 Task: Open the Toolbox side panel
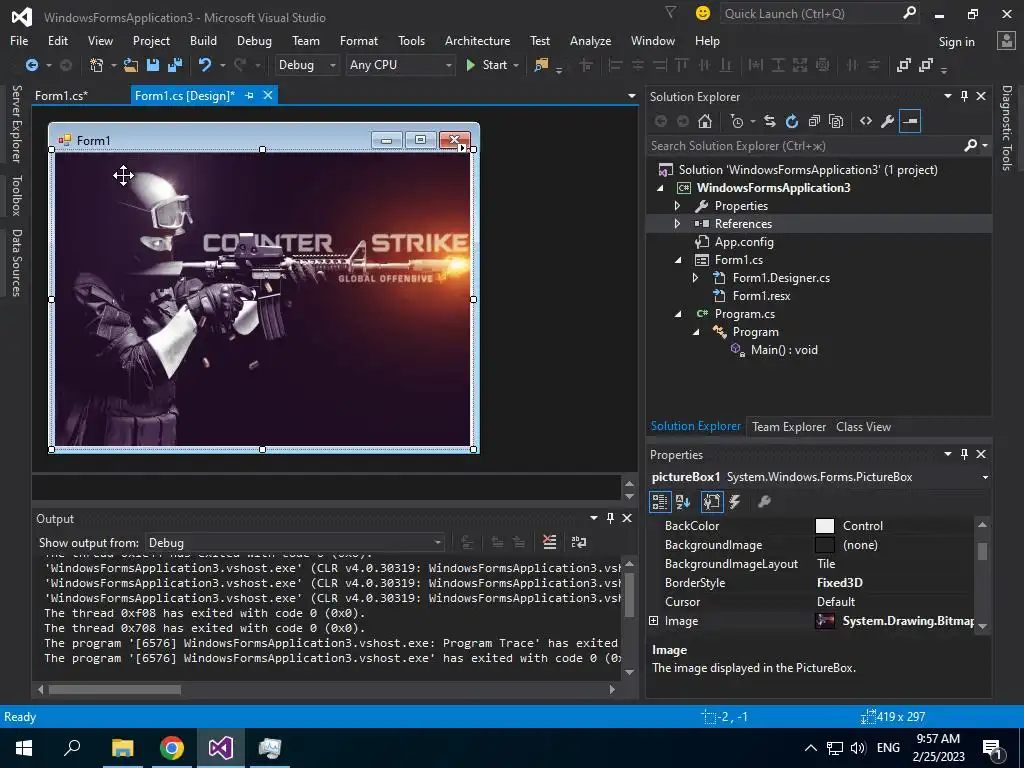pyautogui.click(x=17, y=195)
